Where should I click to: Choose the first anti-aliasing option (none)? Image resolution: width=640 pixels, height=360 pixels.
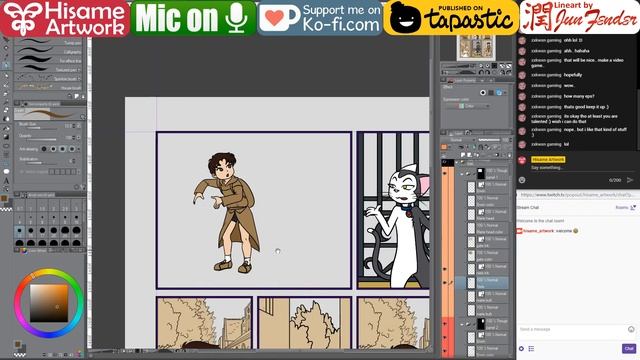(44, 149)
